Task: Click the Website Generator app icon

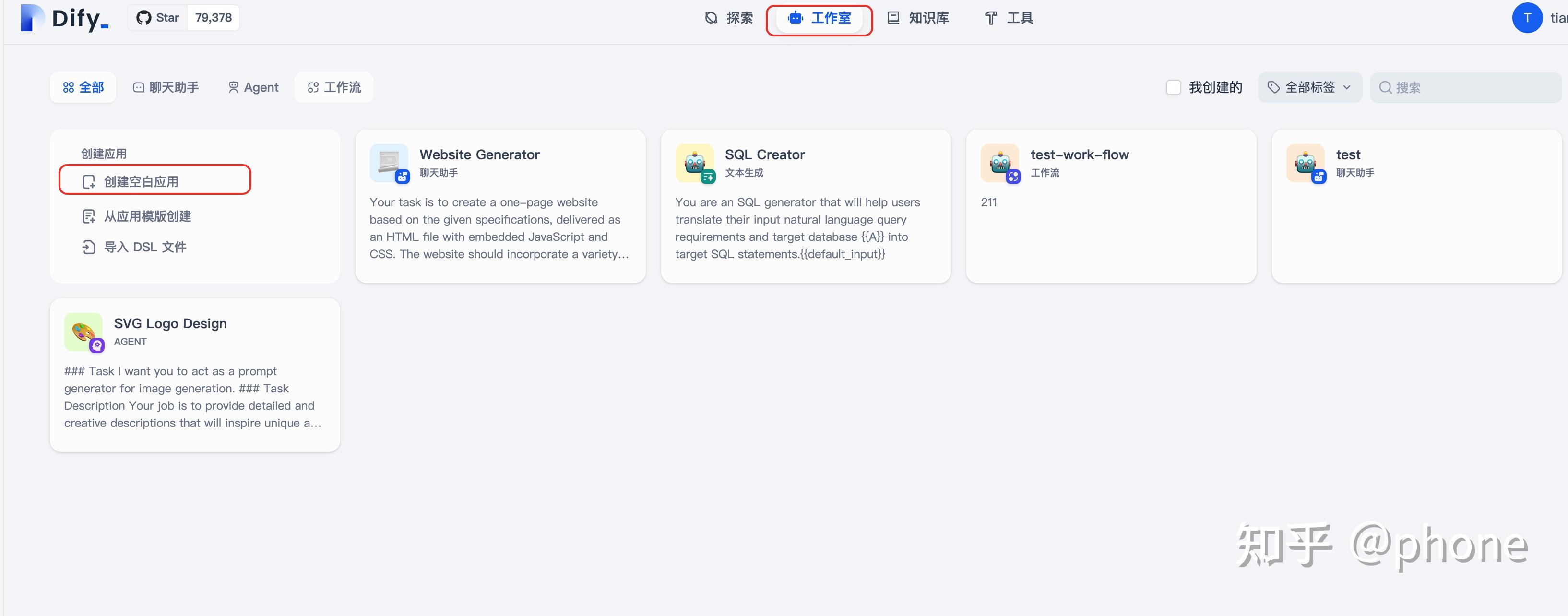Action: pyautogui.click(x=389, y=163)
